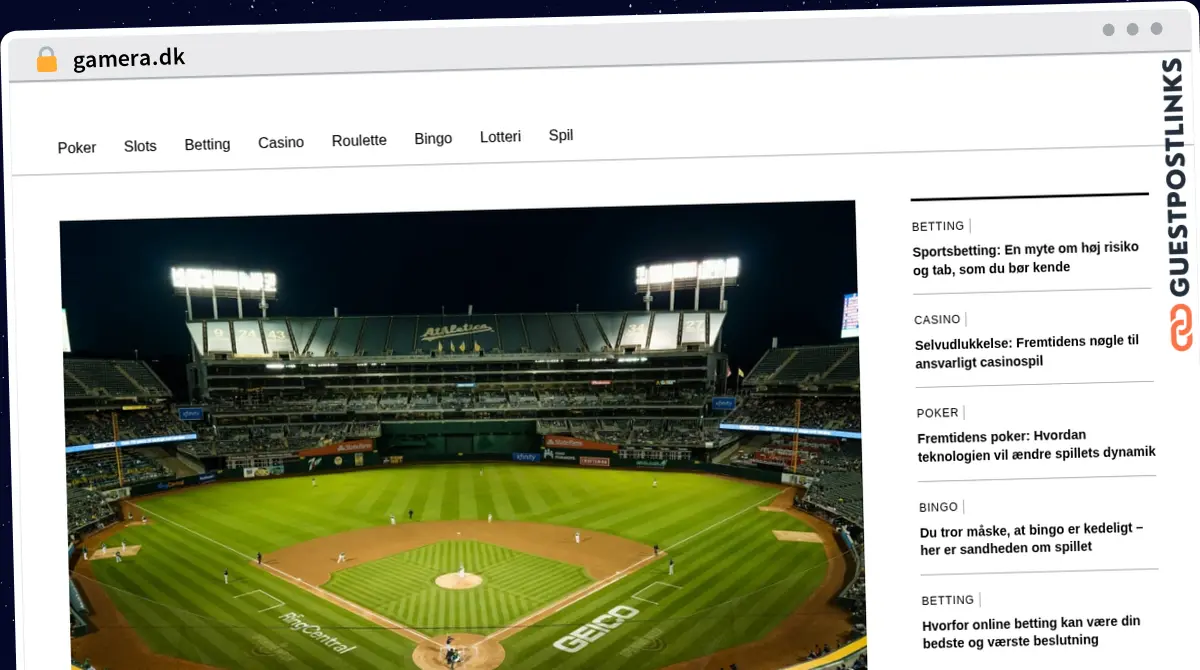Click the gamera.dk address text
The width and height of the screenshot is (1200, 670).
point(129,58)
